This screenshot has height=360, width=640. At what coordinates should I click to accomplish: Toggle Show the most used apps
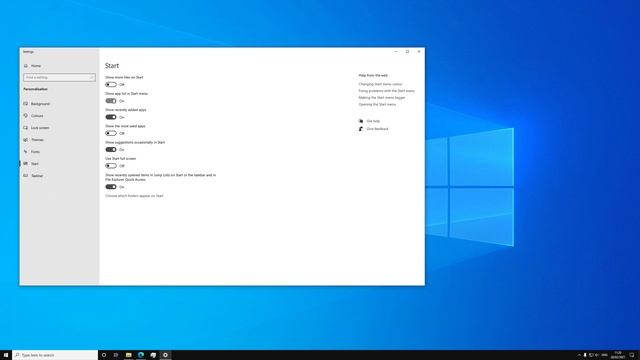pos(111,133)
